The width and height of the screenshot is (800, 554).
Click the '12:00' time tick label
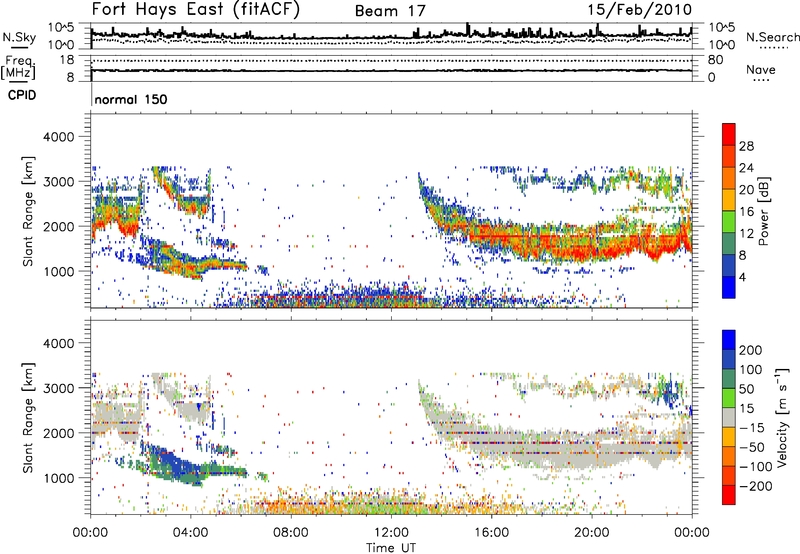391,533
